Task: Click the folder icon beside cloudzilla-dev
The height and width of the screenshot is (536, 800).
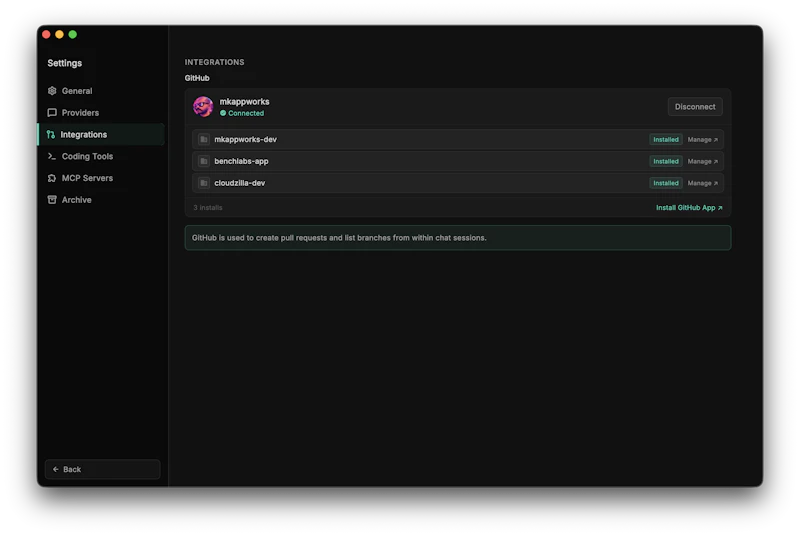Action: coord(204,183)
